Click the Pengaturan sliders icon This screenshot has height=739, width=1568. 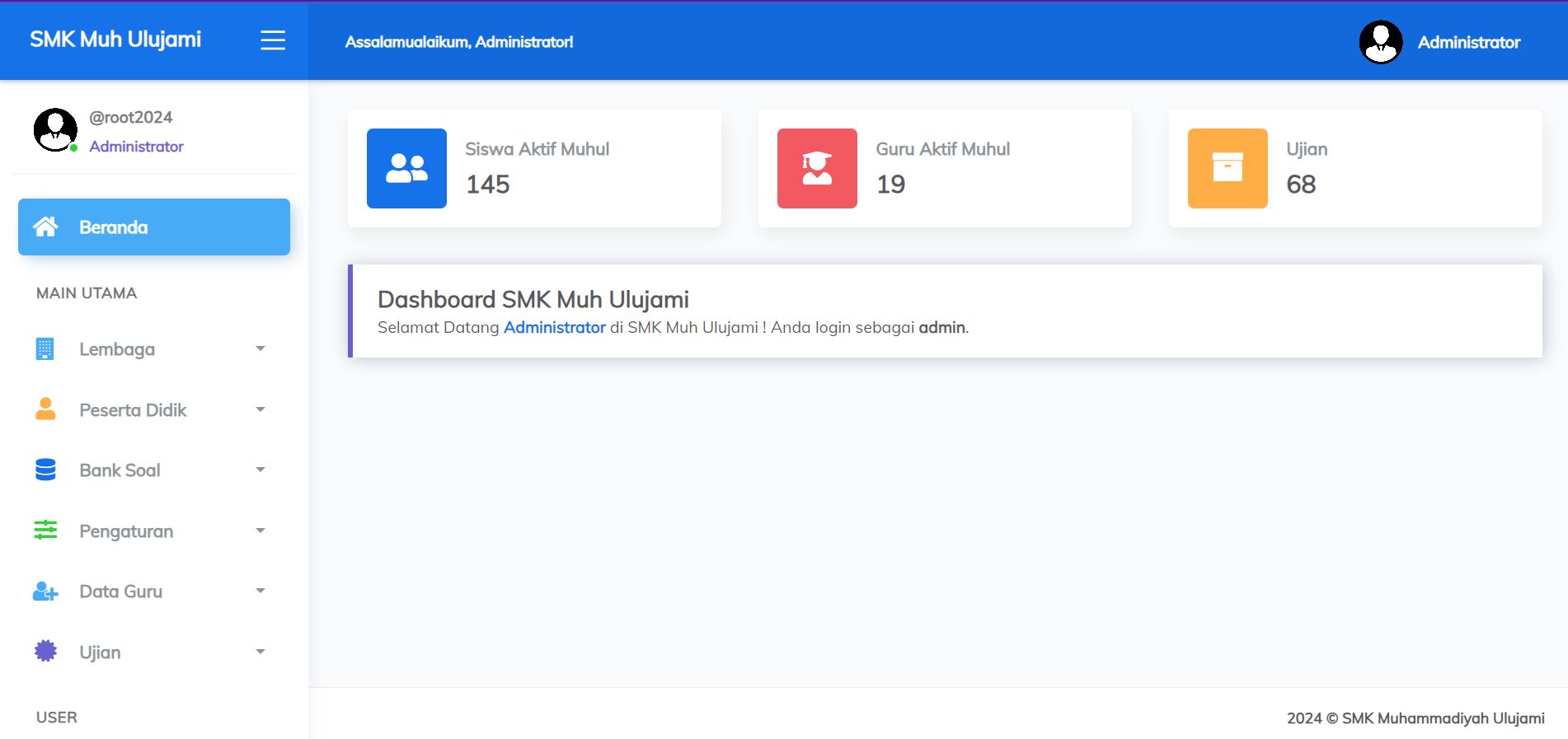(x=45, y=531)
